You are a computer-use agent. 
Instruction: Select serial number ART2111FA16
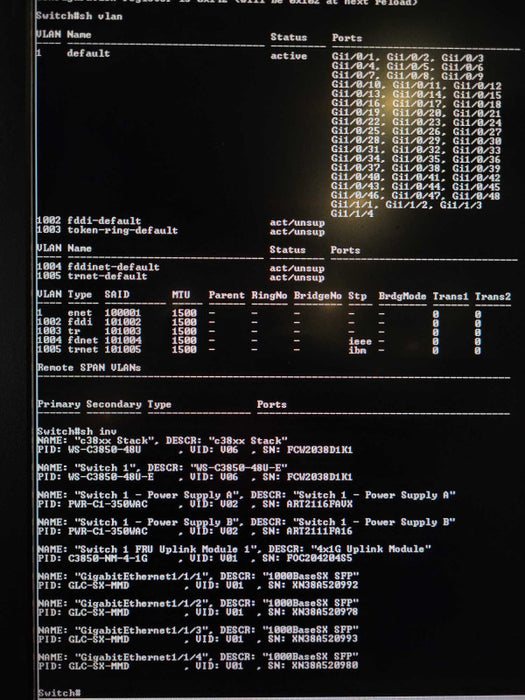click(319, 531)
